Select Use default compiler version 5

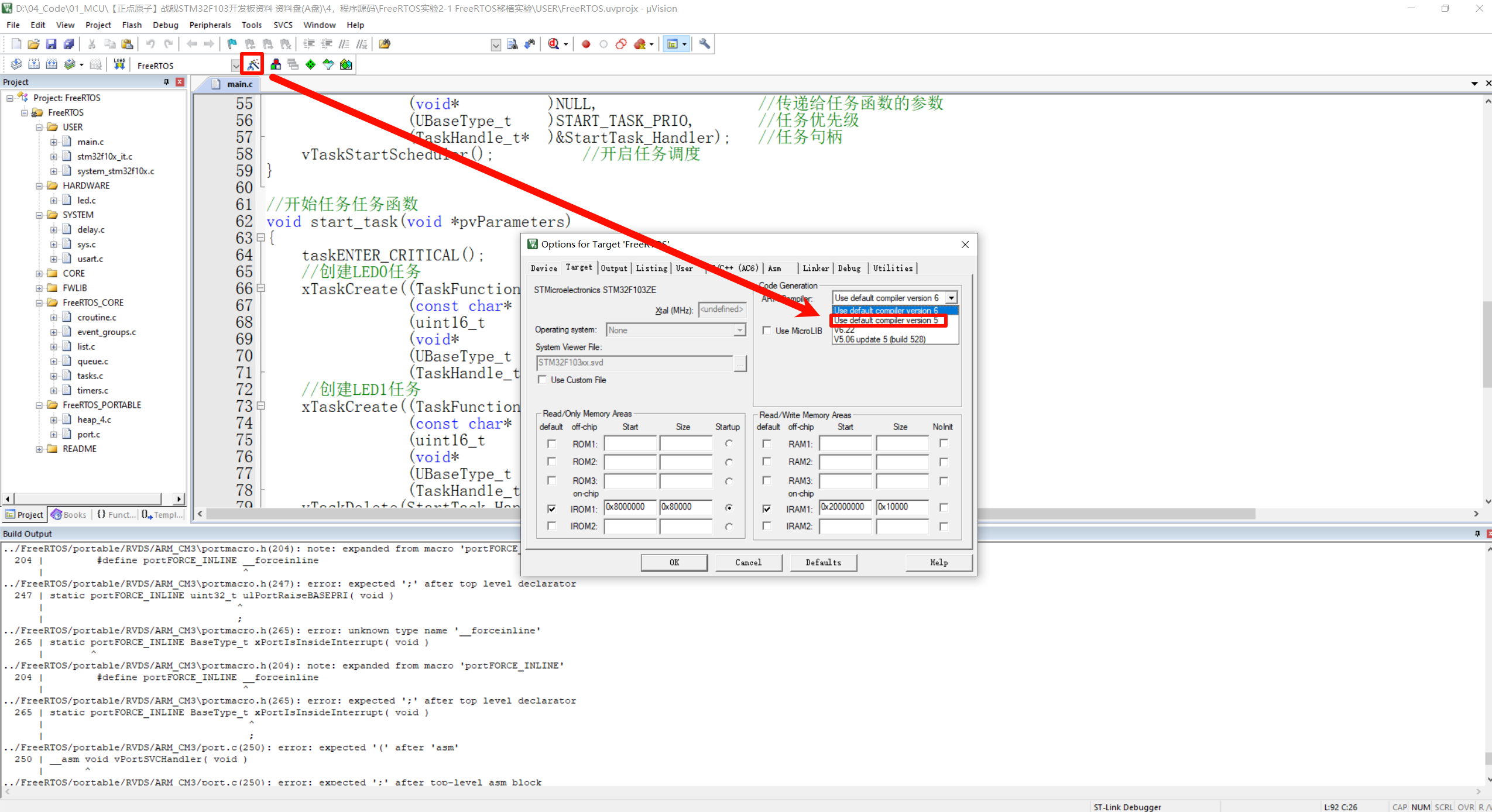(886, 321)
